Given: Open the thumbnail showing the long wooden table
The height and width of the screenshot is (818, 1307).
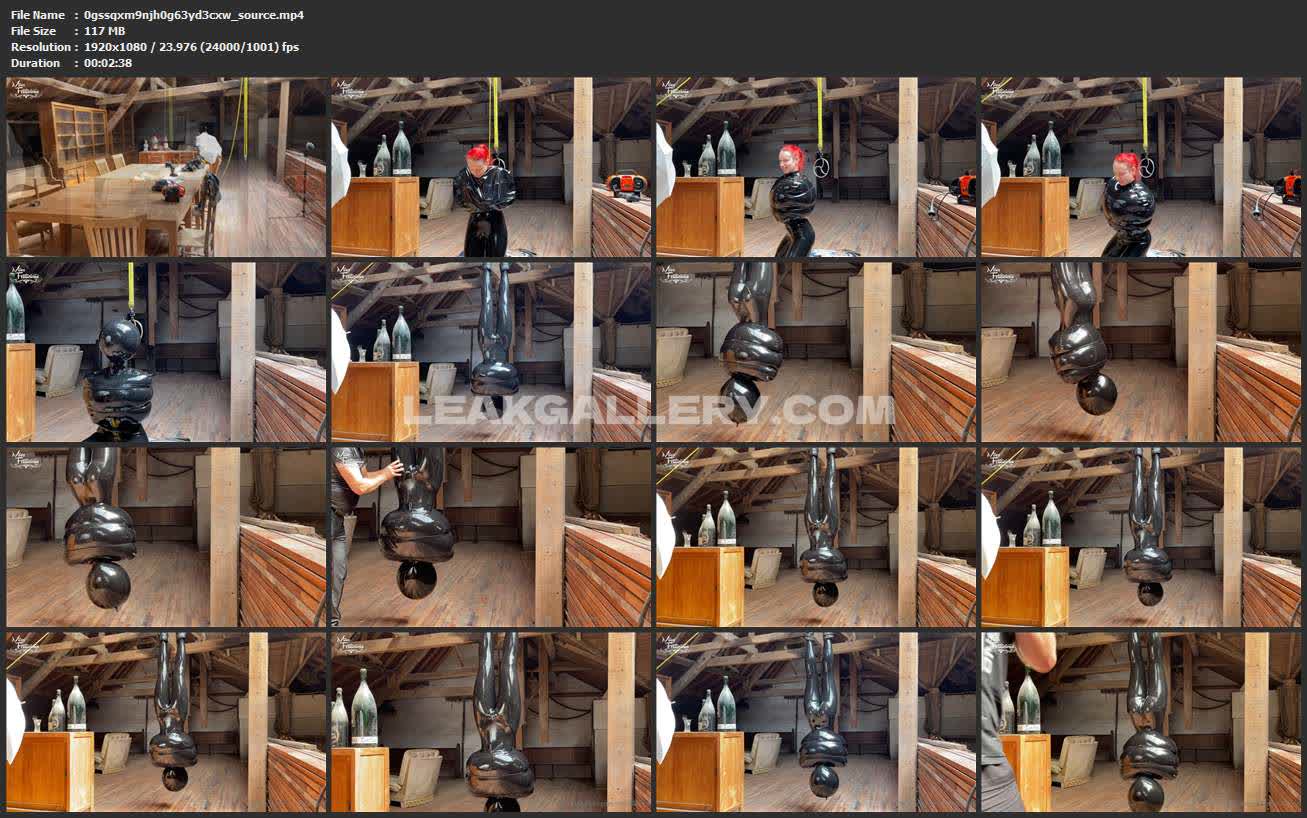Looking at the screenshot, I should pos(166,167).
